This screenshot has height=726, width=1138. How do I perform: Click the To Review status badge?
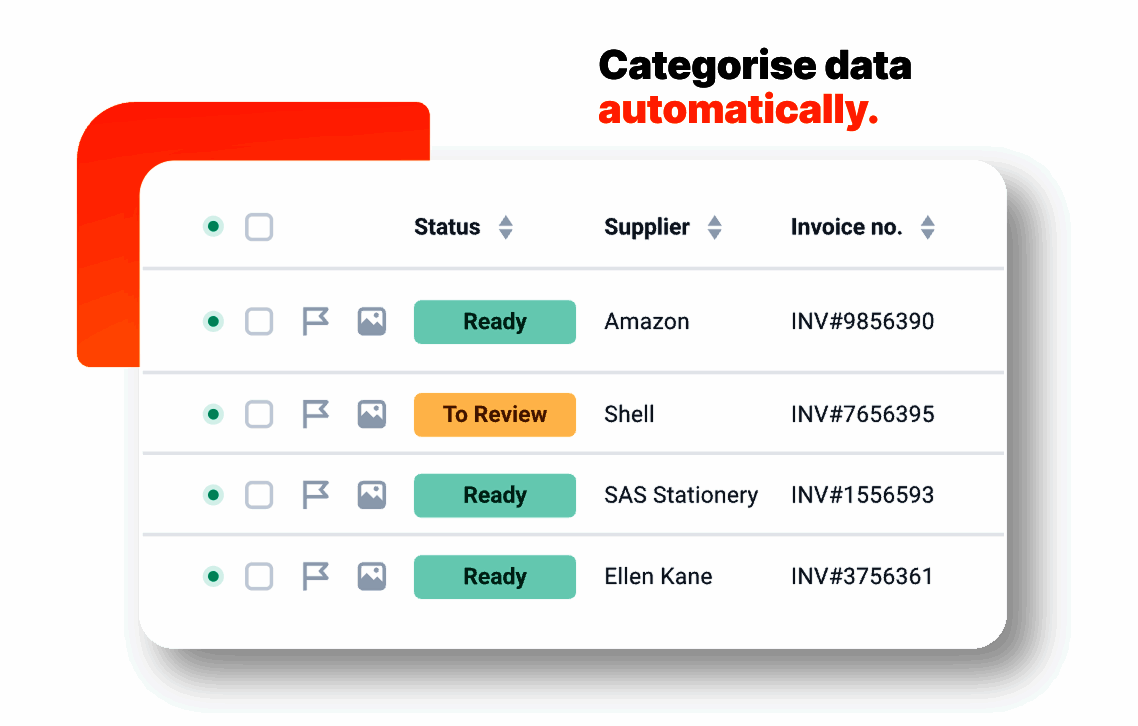click(x=495, y=414)
